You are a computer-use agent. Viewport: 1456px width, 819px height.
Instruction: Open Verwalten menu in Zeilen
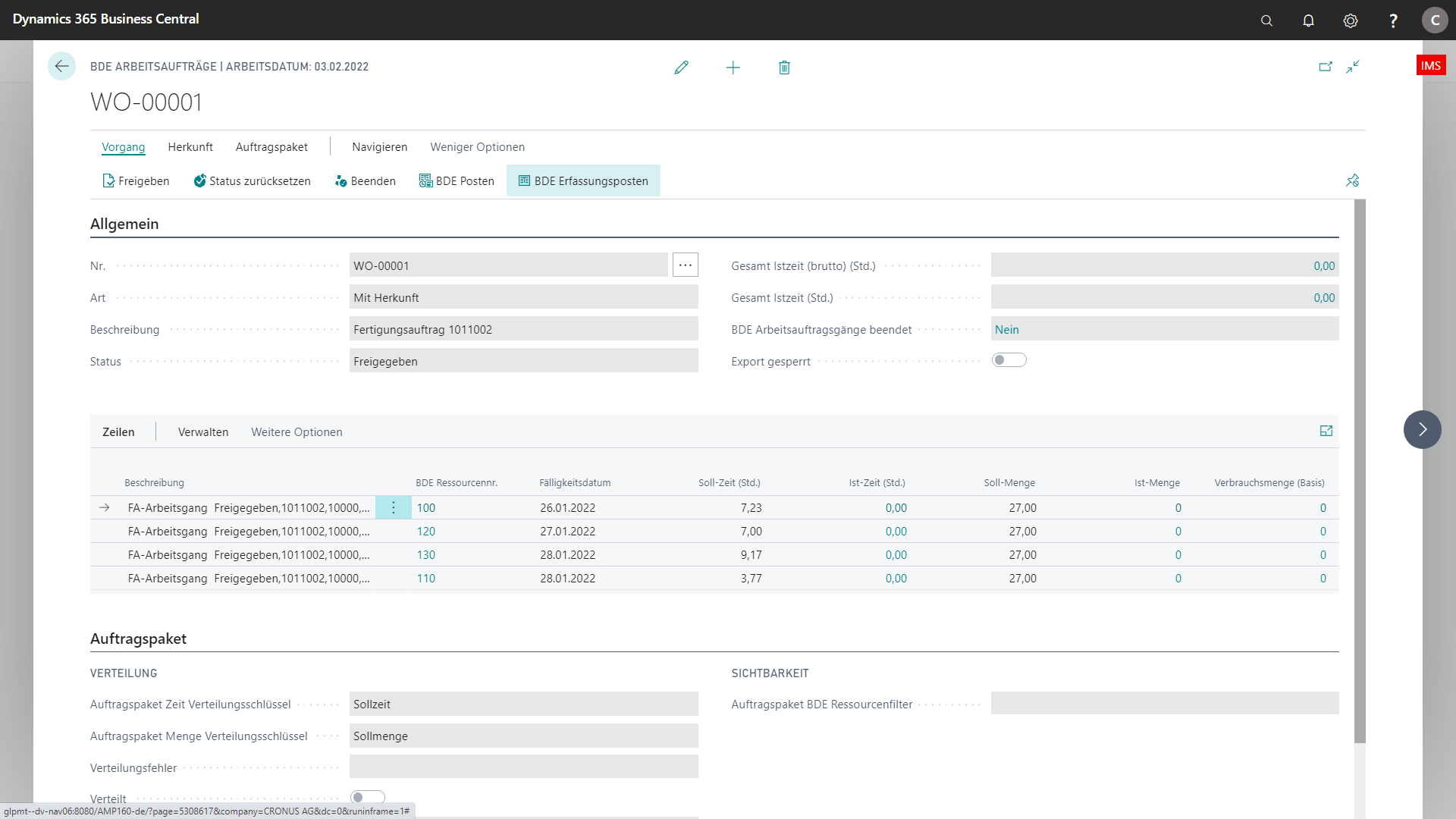point(203,431)
